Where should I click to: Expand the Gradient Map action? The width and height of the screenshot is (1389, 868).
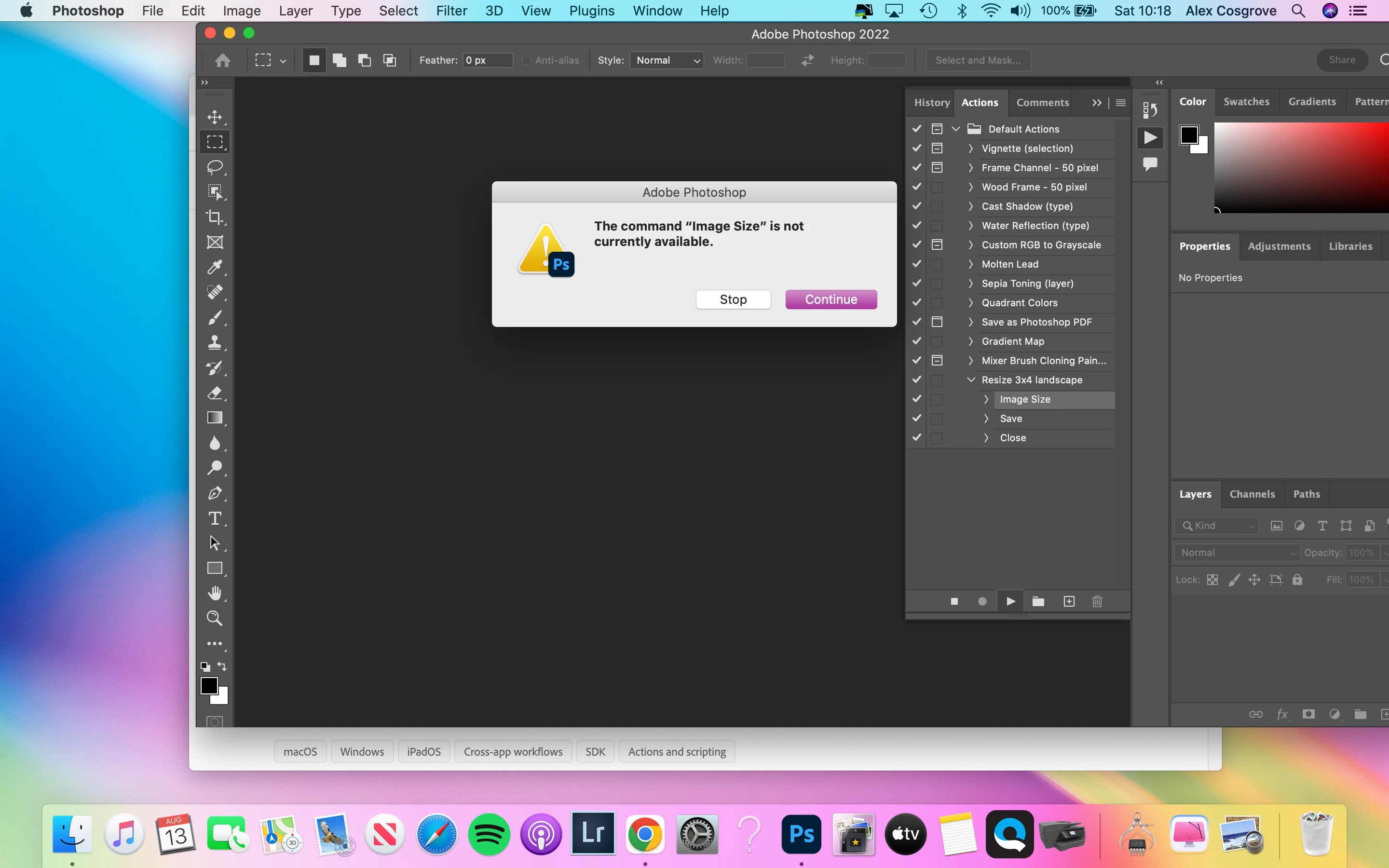coord(971,341)
